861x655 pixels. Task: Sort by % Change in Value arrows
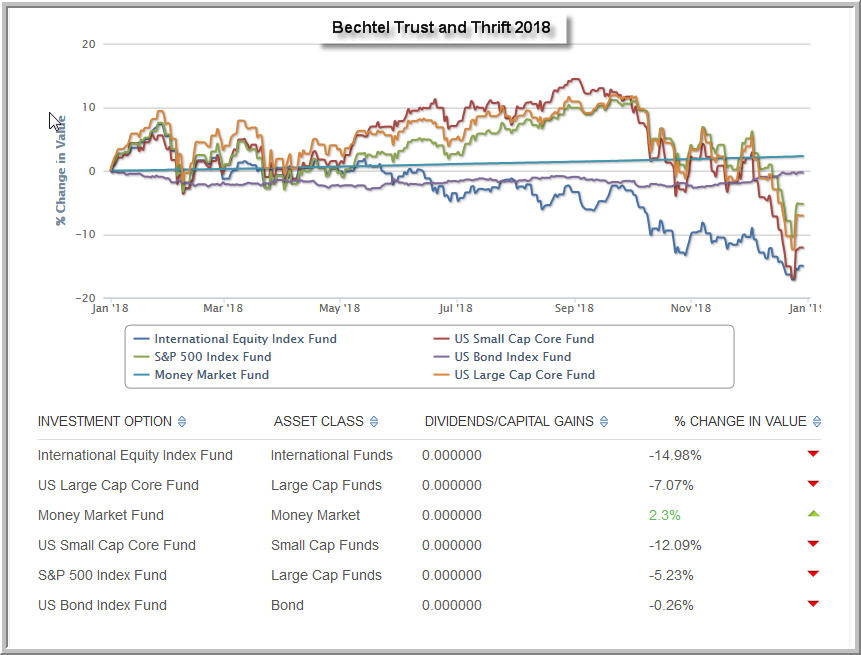click(x=817, y=422)
